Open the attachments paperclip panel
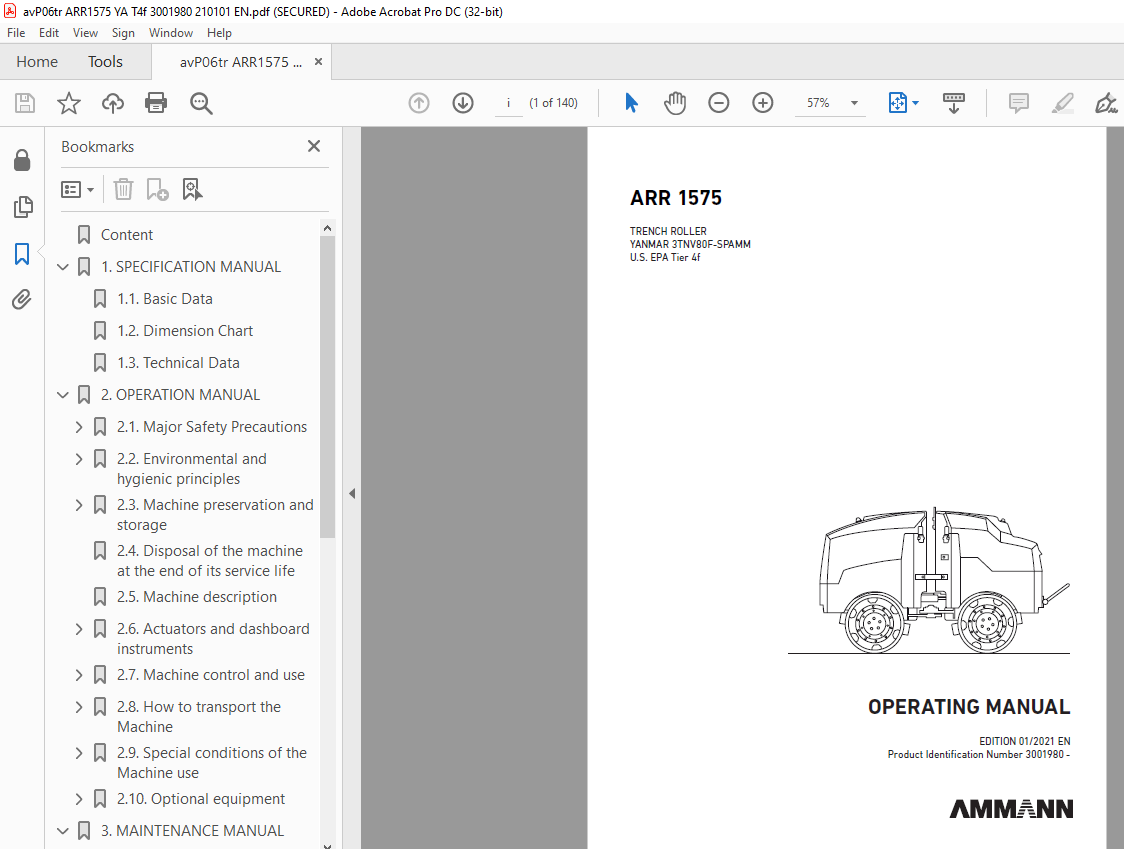 (22, 300)
